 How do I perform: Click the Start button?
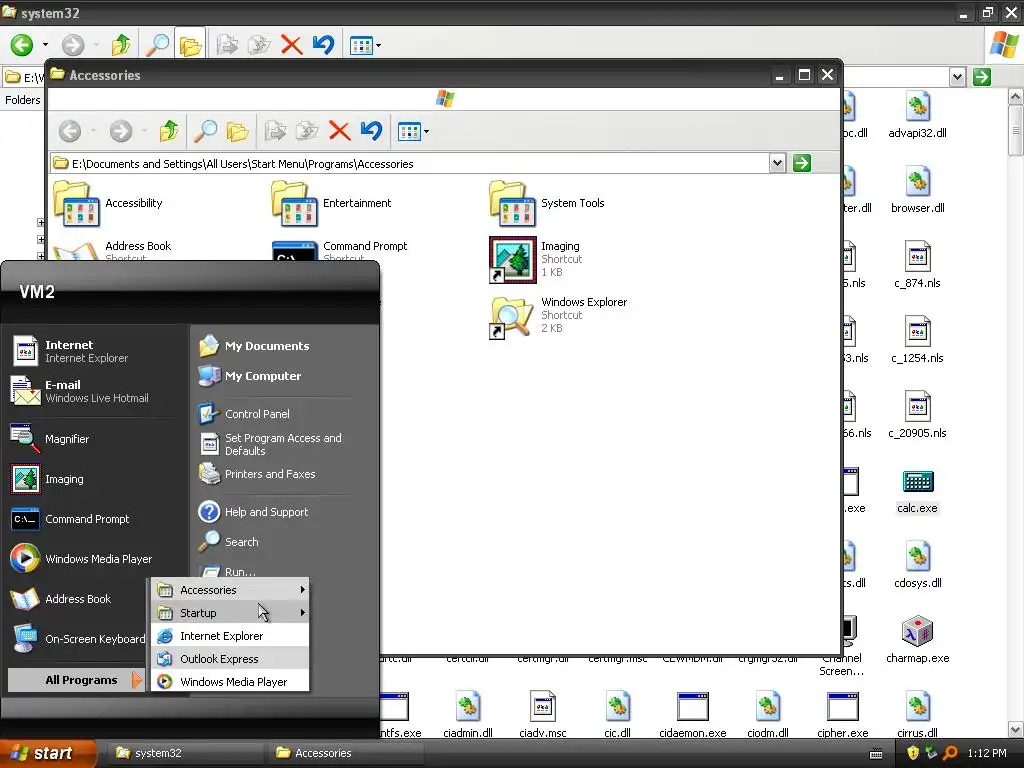click(x=46, y=753)
